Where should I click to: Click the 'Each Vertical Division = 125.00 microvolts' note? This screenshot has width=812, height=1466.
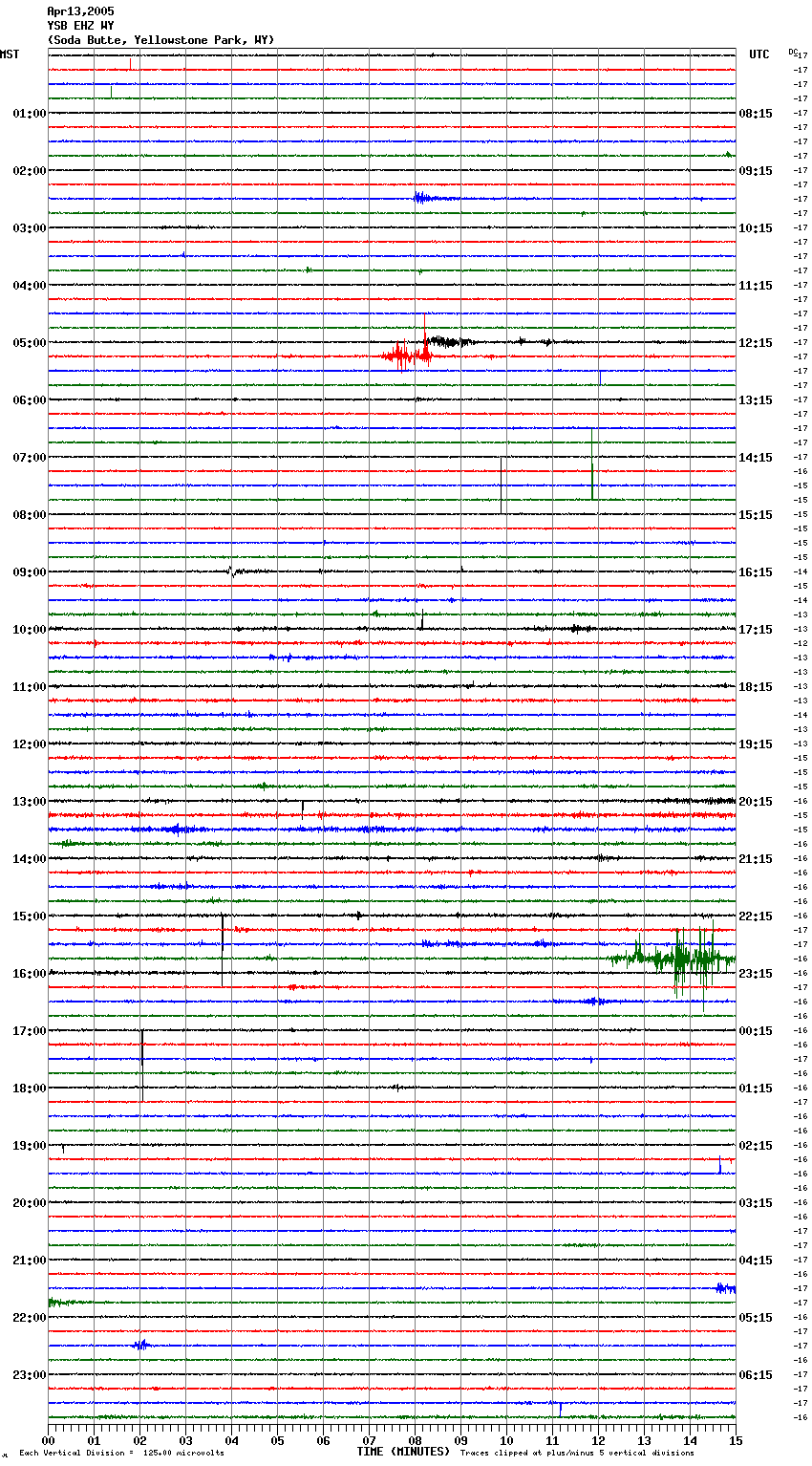pyautogui.click(x=121, y=1454)
